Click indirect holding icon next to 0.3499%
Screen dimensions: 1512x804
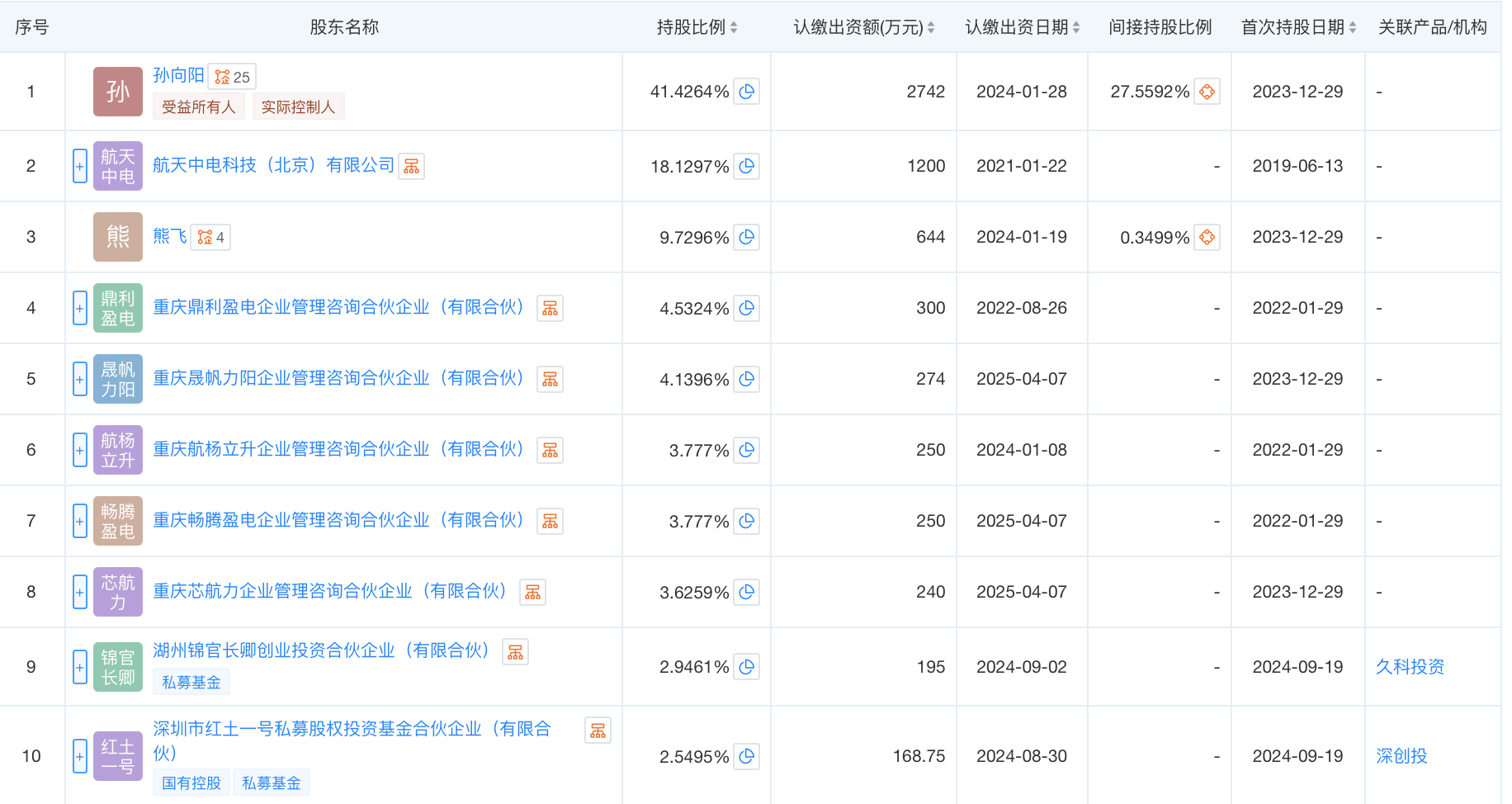[x=1207, y=238]
